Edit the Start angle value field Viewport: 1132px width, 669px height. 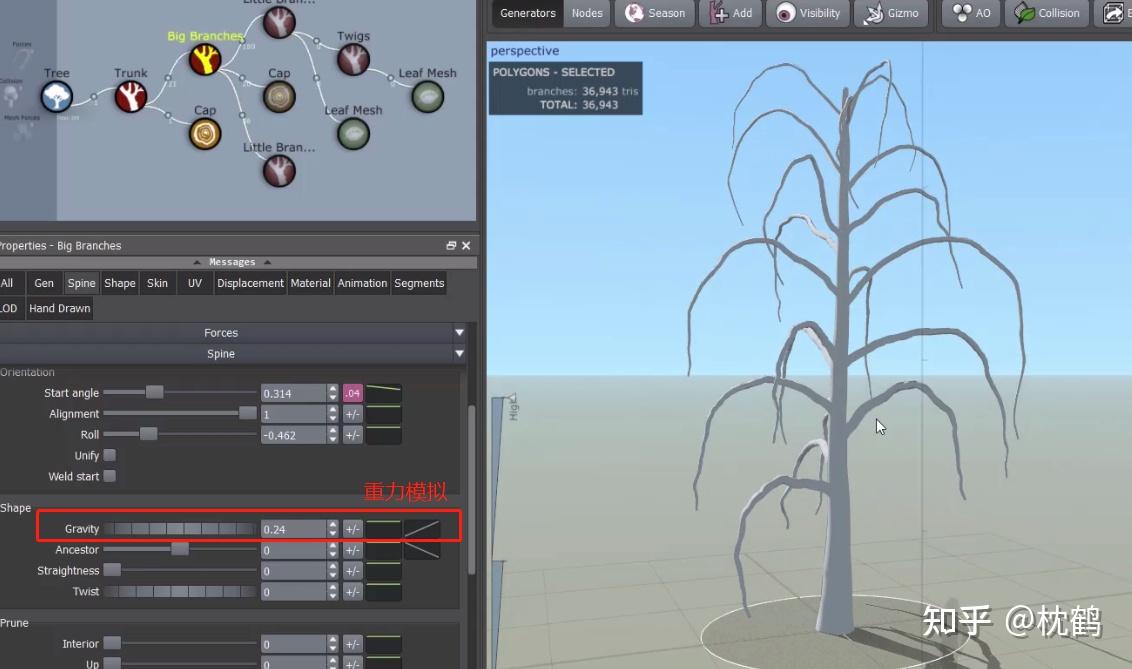coord(294,393)
